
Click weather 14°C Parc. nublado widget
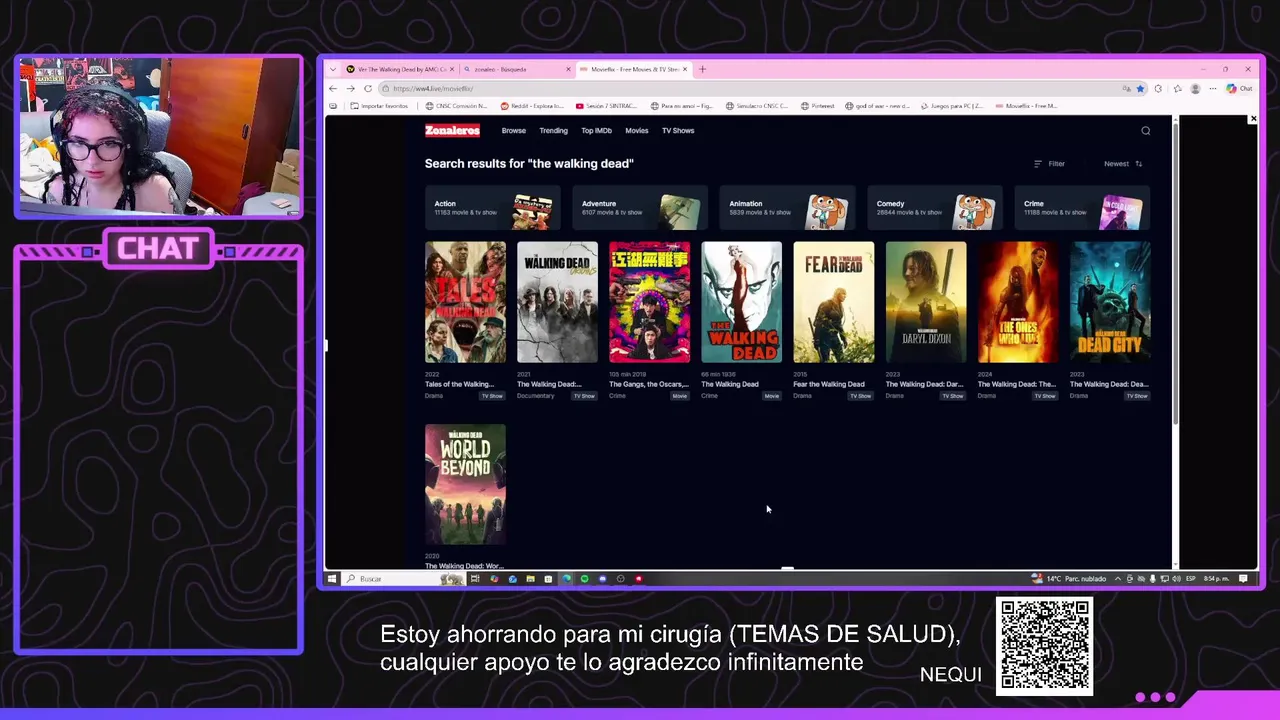[1070, 579]
